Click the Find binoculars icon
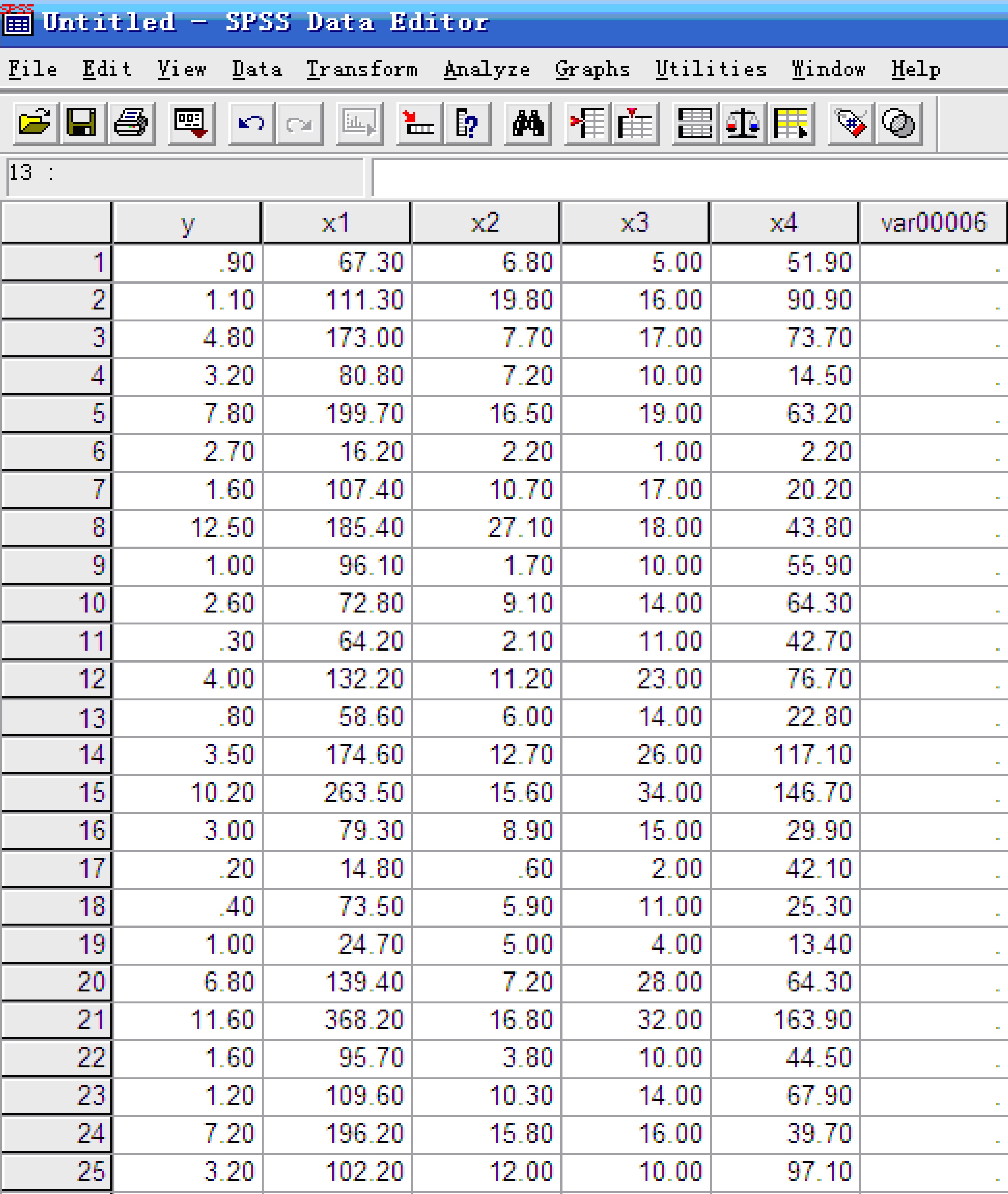1008x1194 pixels. click(x=528, y=123)
